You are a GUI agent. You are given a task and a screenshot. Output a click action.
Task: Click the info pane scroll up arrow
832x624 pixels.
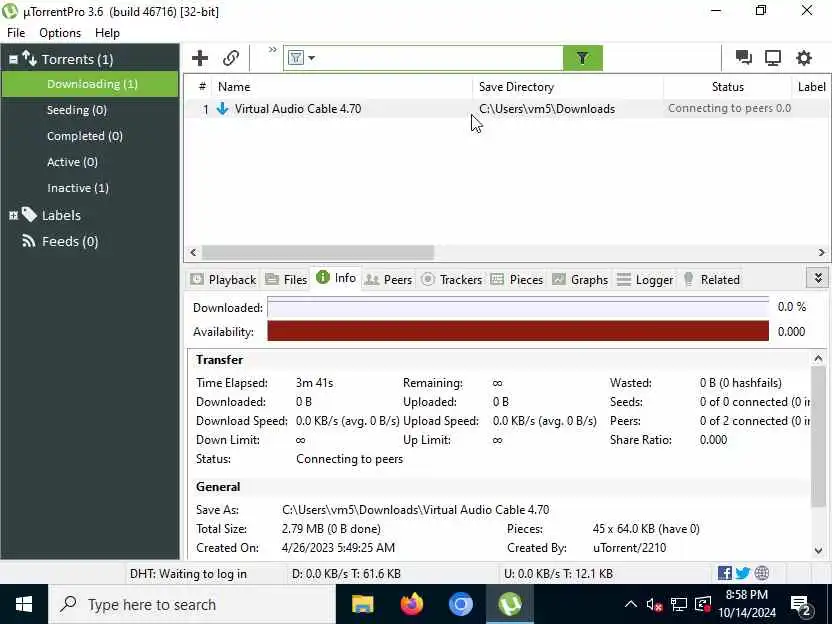pos(818,359)
